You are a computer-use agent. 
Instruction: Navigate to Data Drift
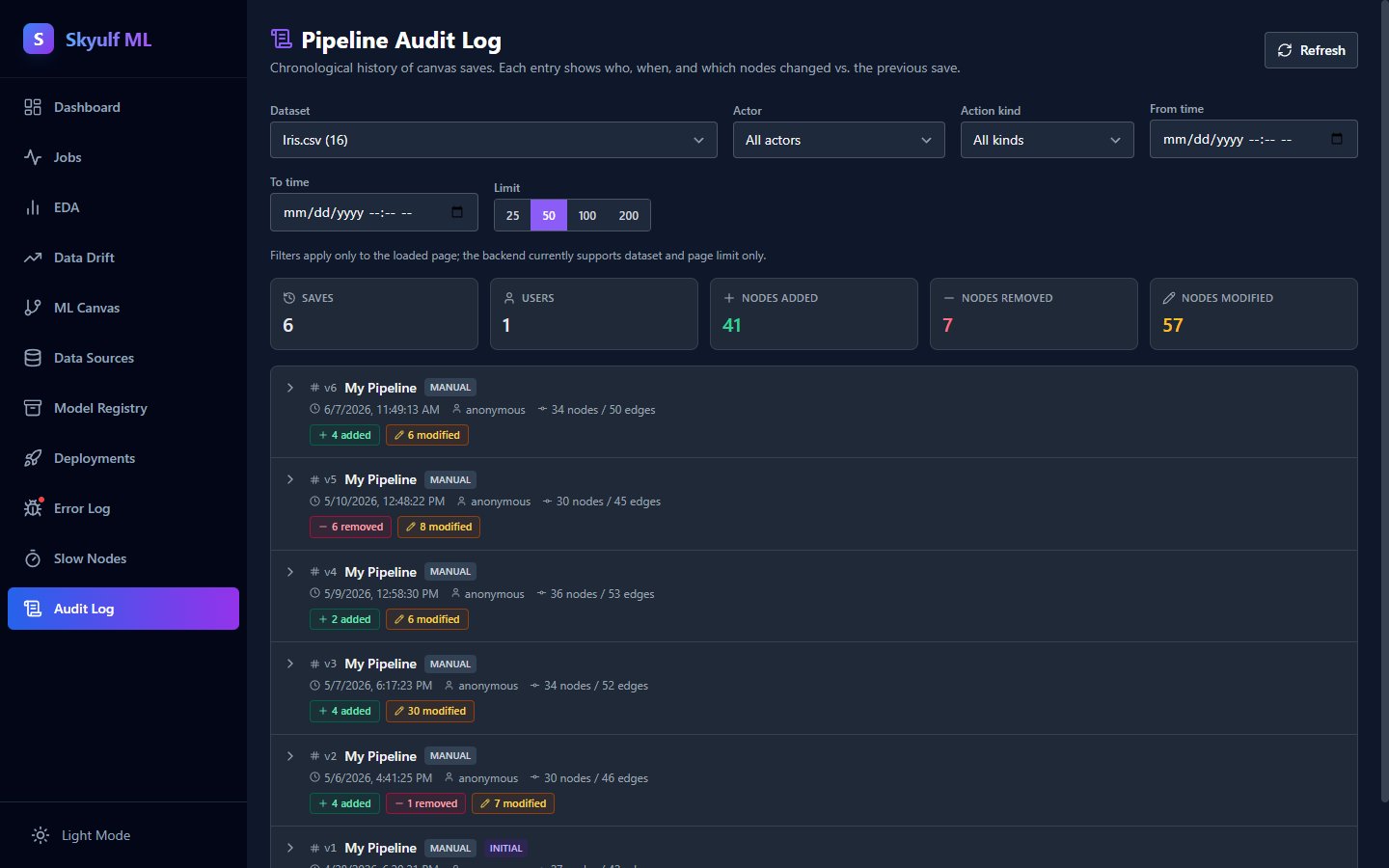tap(123, 258)
